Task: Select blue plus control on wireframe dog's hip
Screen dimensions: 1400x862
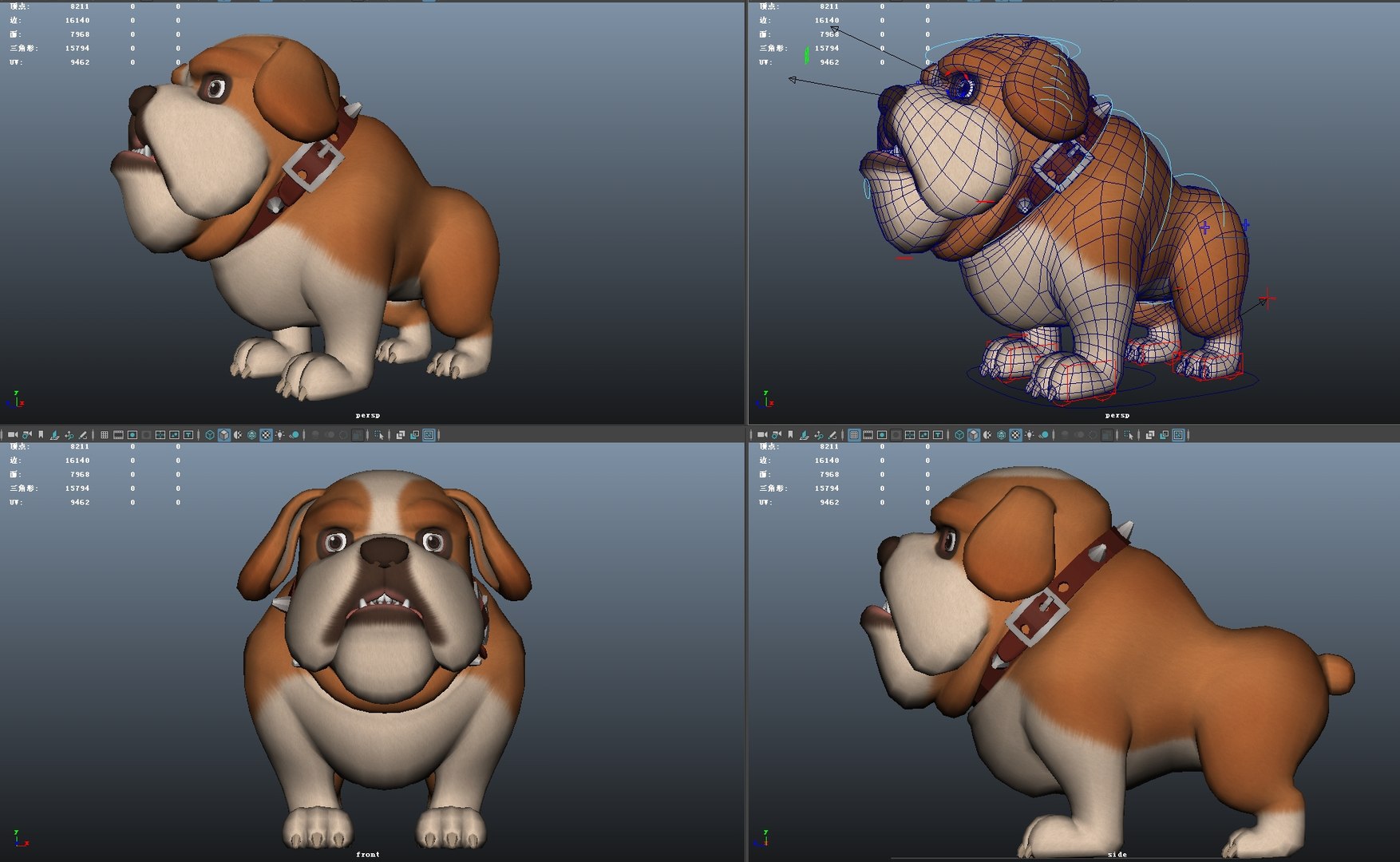Action: 1204,228
